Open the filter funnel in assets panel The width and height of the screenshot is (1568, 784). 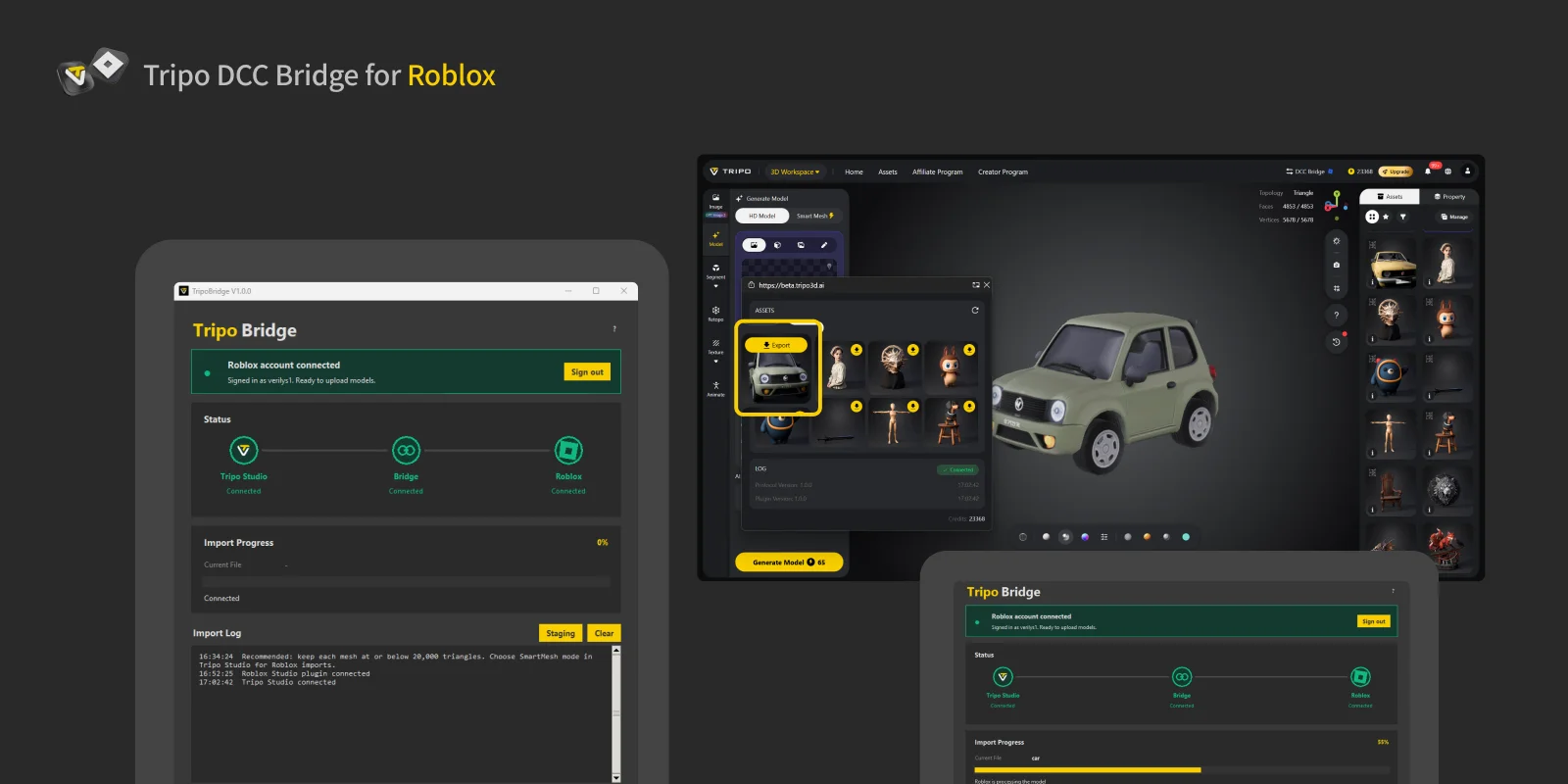(x=1402, y=217)
